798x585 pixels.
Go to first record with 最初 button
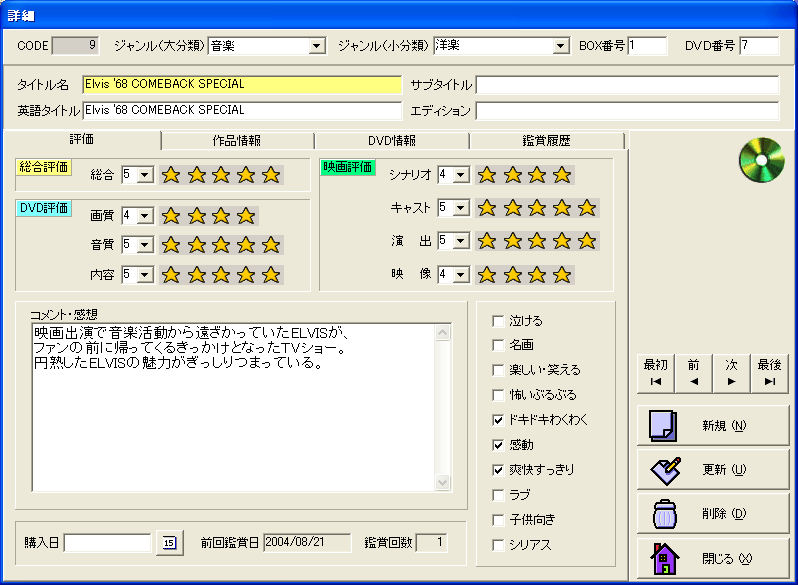(x=656, y=374)
